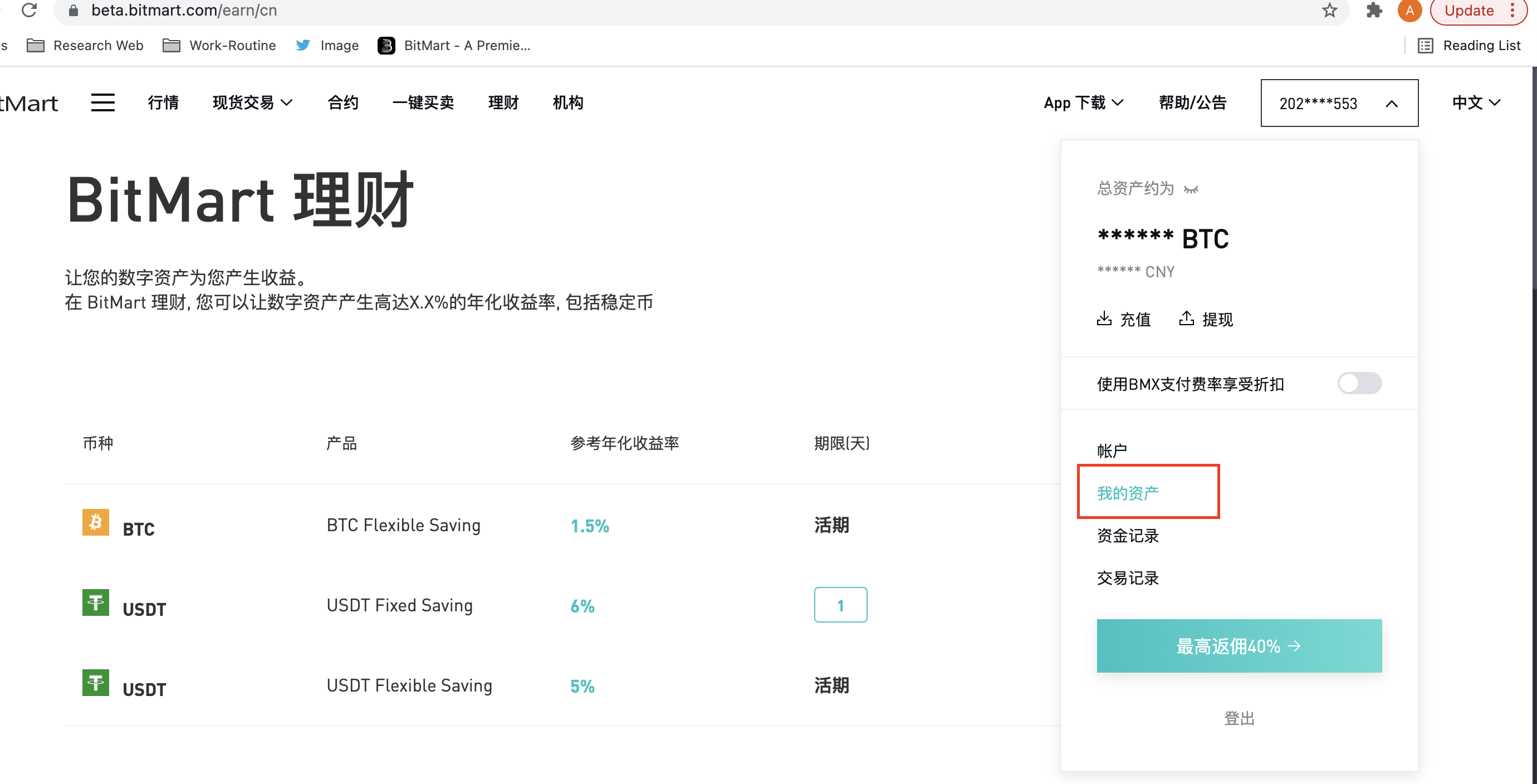Click the 提现 withdraw icon
Image resolution: width=1537 pixels, height=784 pixels.
(x=1187, y=318)
